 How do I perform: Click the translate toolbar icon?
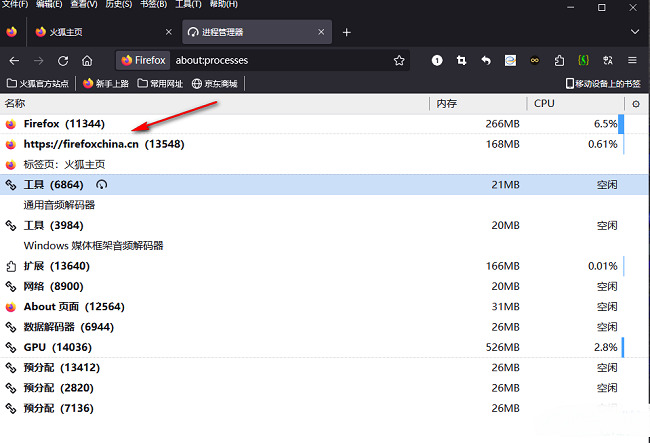click(608, 61)
